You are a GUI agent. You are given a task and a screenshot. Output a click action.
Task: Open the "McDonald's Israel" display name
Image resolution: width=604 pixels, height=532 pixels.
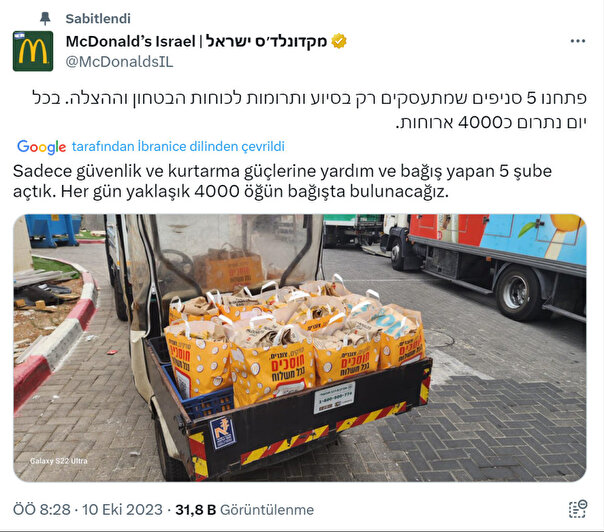[131, 41]
